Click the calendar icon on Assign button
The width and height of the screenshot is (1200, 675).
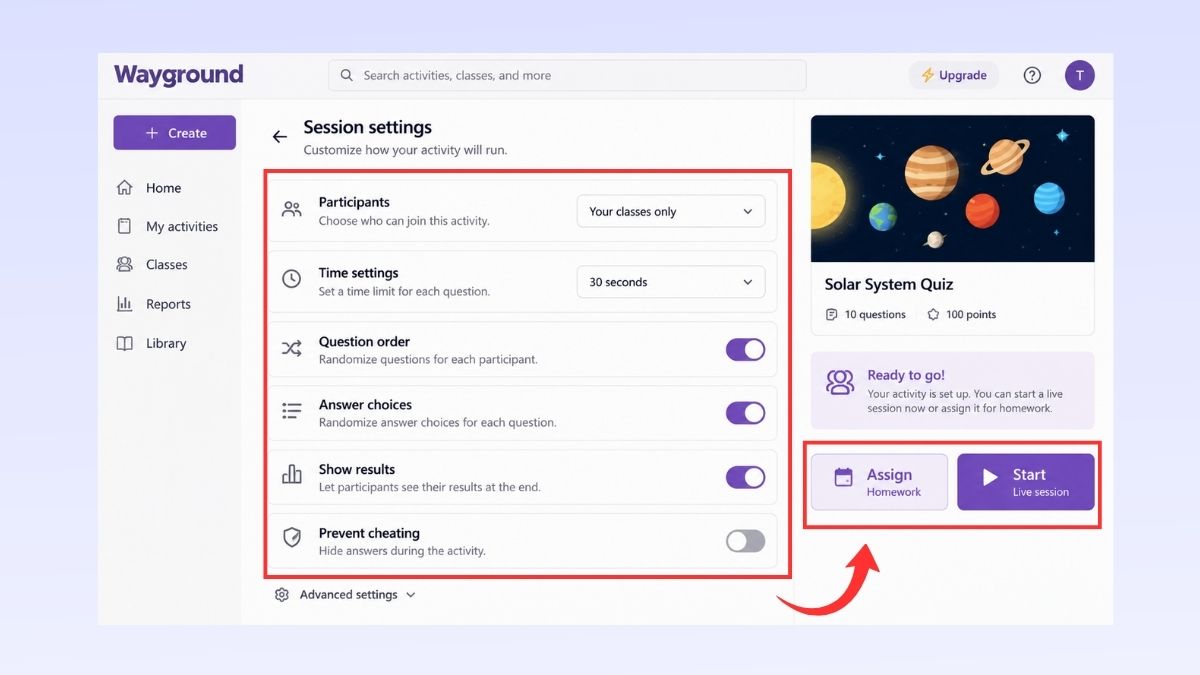click(844, 478)
